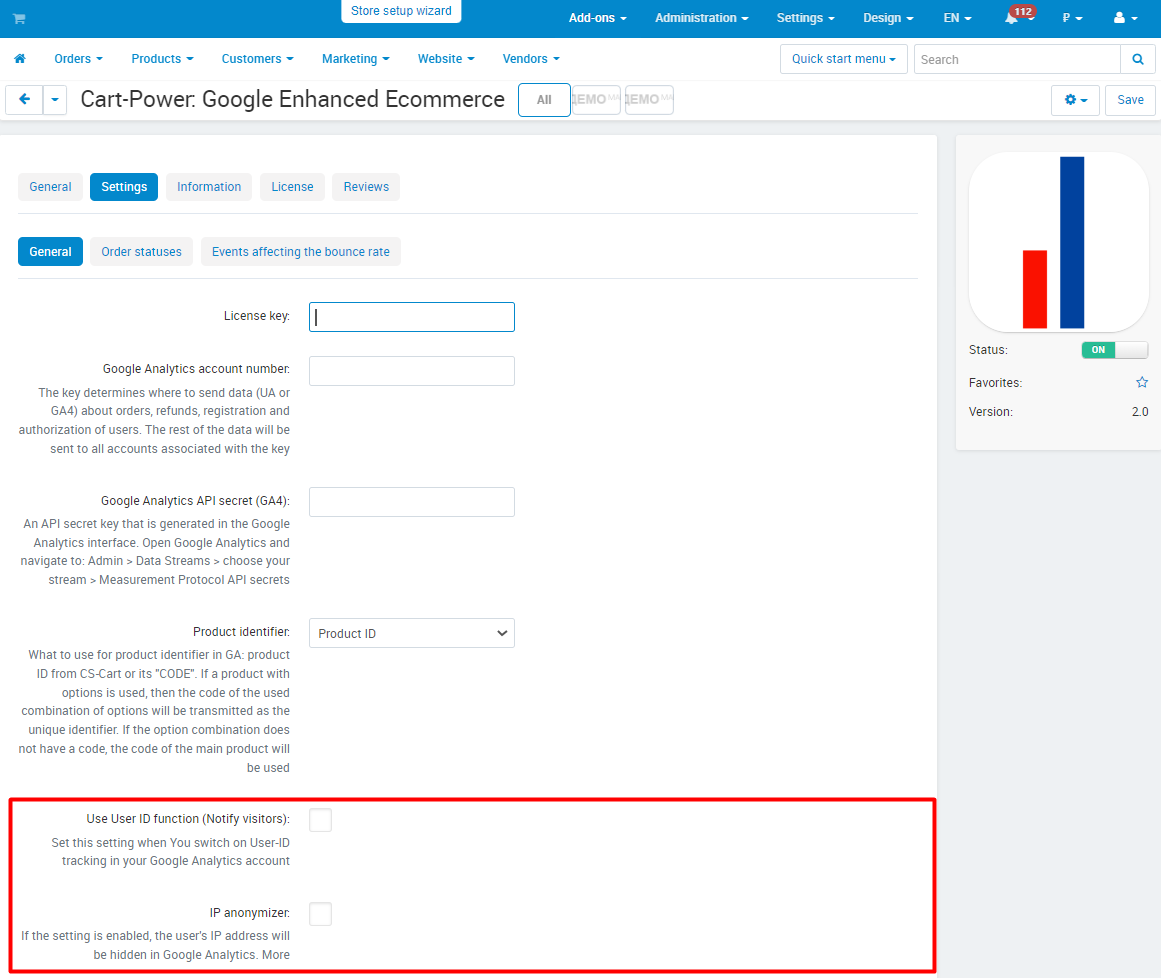Switch to the License tab
Screen dimensions: 1161x978
pyautogui.click(x=292, y=187)
